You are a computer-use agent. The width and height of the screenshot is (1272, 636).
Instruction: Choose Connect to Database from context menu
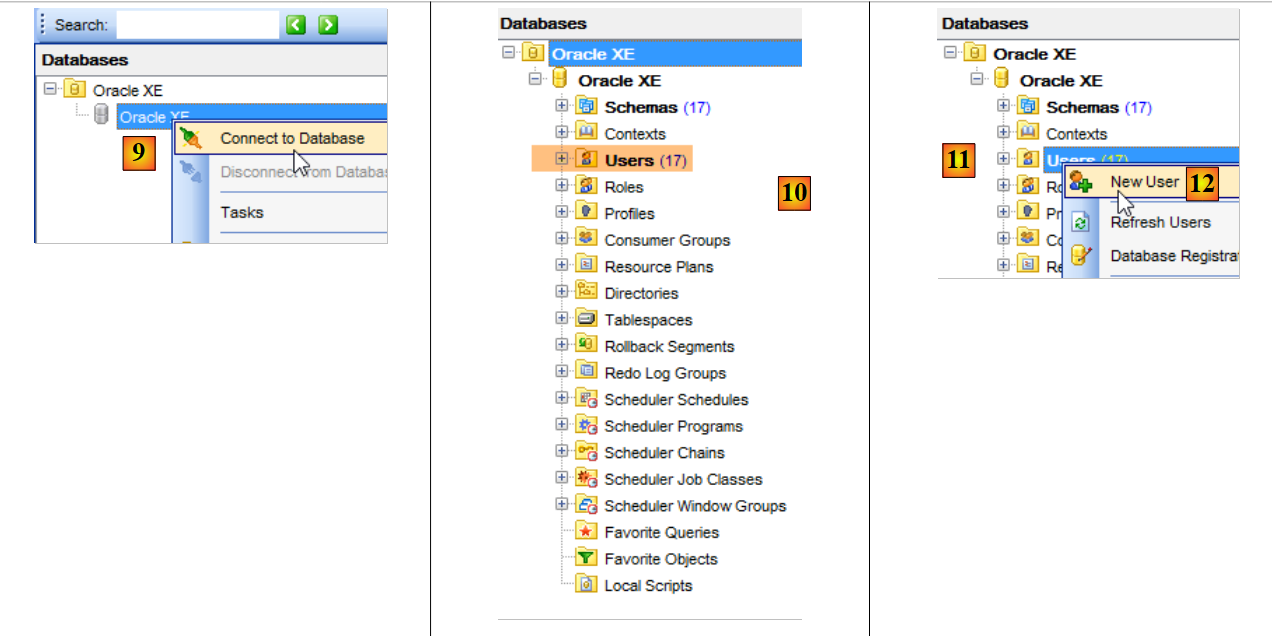292,139
